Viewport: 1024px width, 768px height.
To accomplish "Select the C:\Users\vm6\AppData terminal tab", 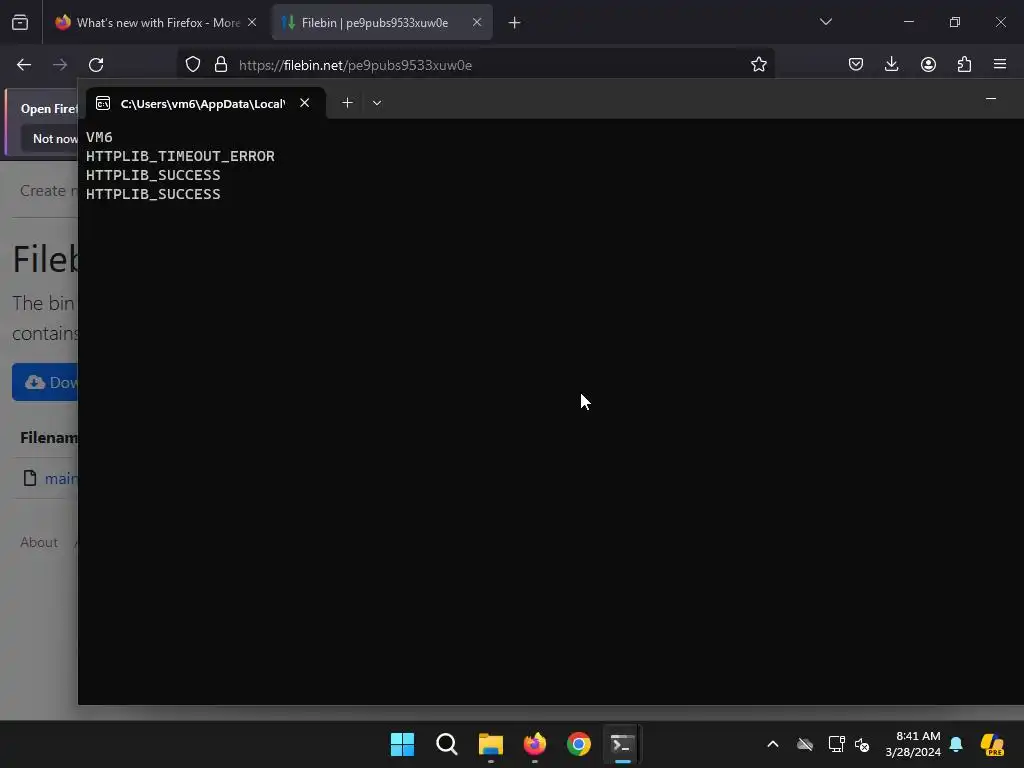I will (x=205, y=103).
